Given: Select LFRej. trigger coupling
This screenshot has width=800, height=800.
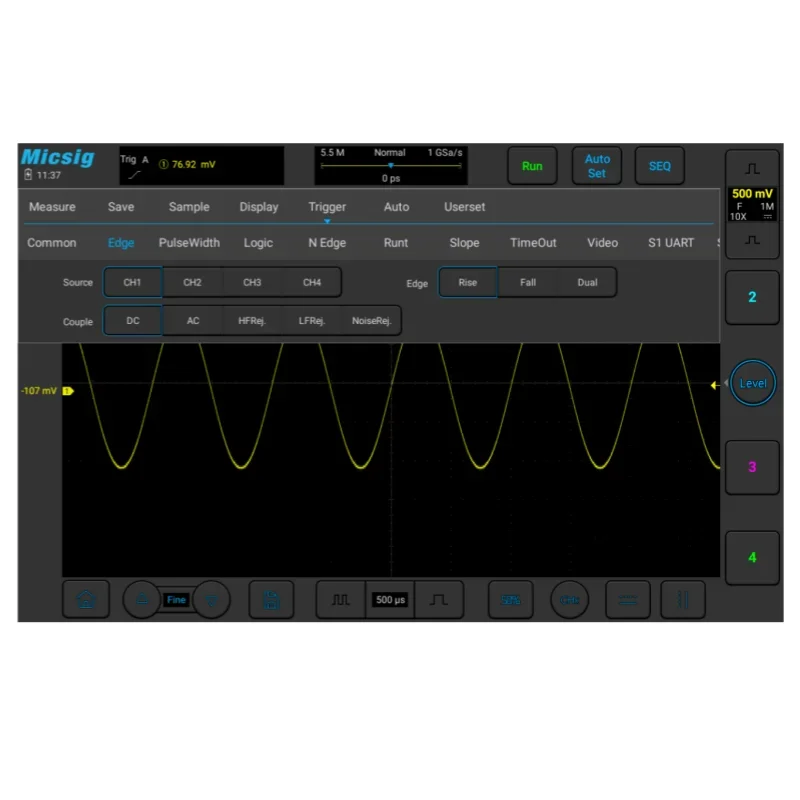Looking at the screenshot, I should 312,320.
